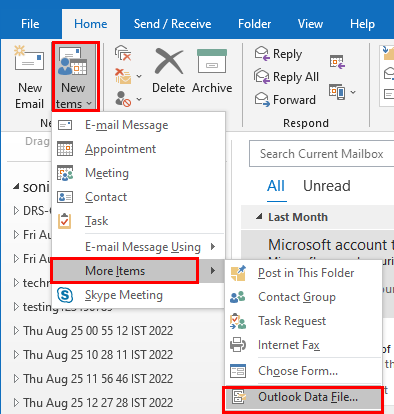Filter messages by Unread
Screen dimensions: 394x414
point(327,186)
